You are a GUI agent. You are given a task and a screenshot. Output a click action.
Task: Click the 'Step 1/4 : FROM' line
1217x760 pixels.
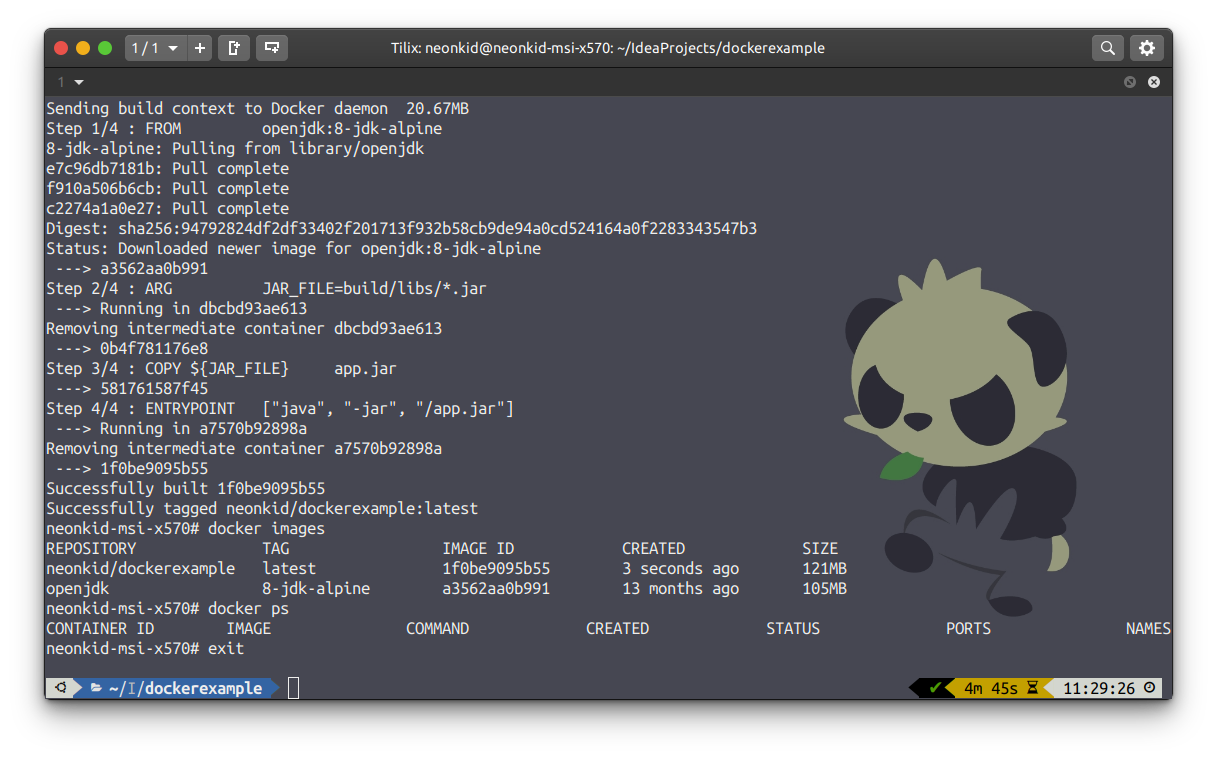[x=244, y=129]
